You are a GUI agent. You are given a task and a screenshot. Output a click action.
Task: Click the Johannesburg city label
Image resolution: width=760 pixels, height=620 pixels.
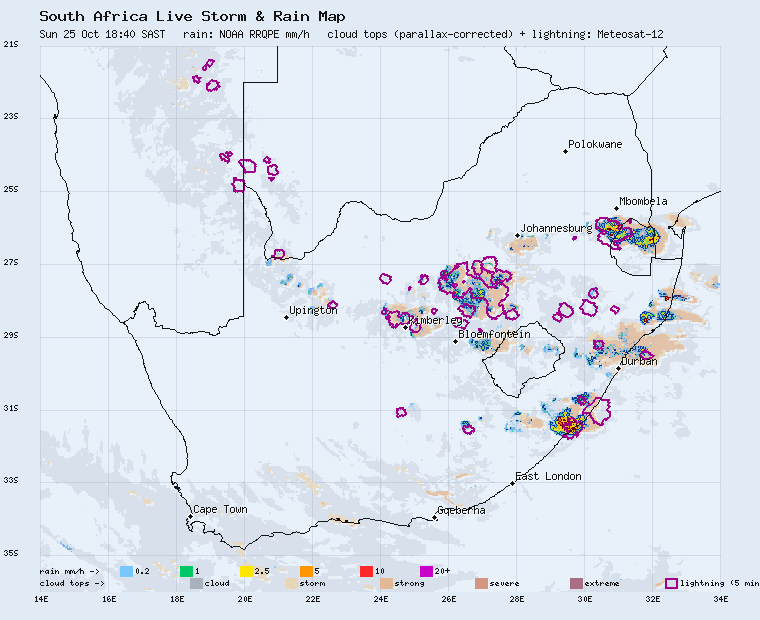click(556, 228)
